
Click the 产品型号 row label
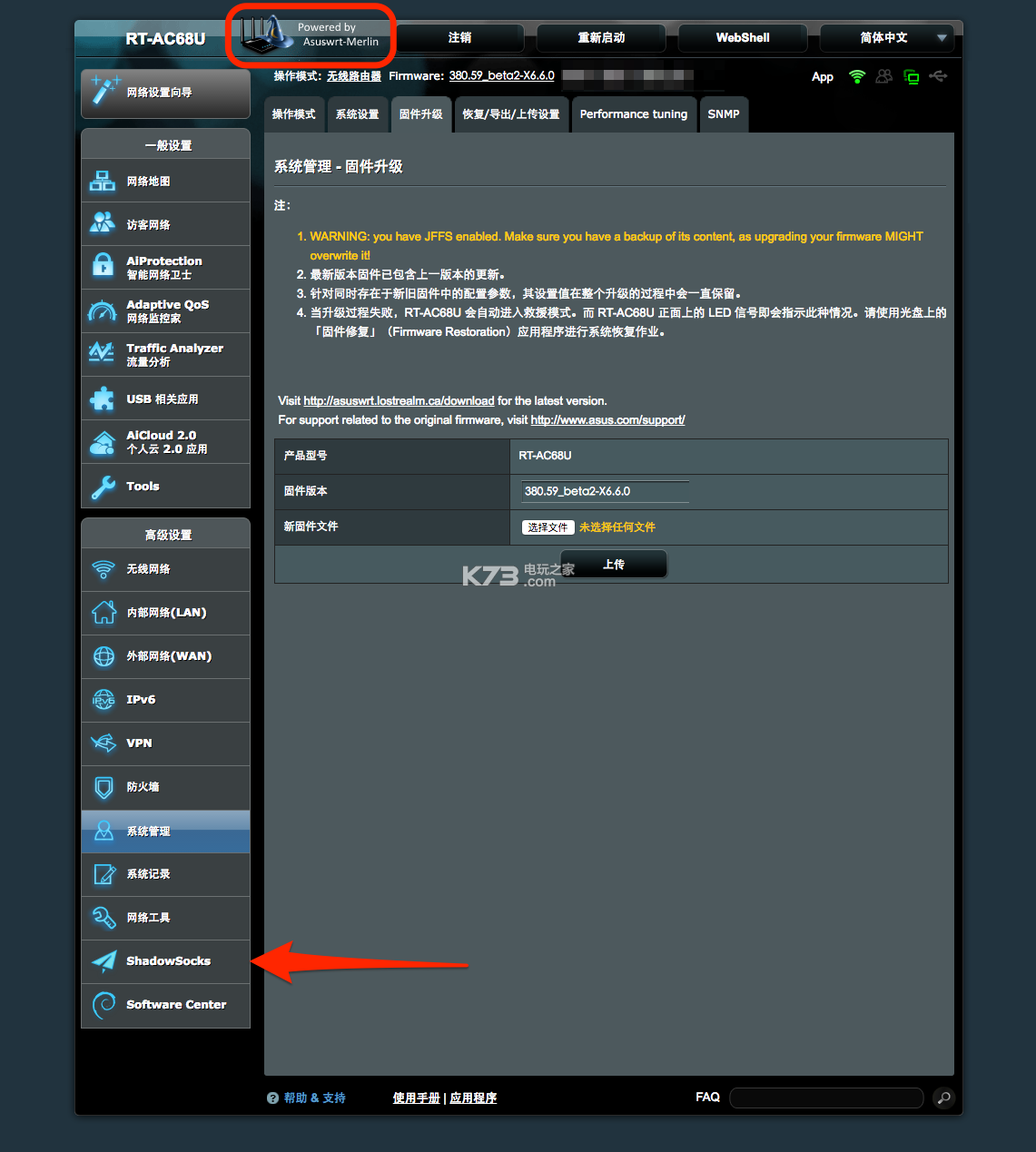click(x=305, y=456)
